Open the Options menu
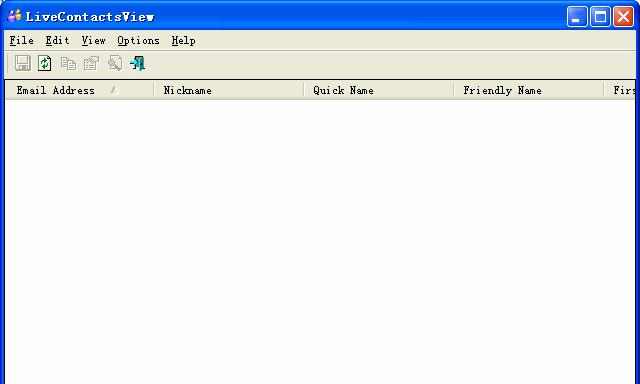Image resolution: width=640 pixels, height=384 pixels. (138, 40)
